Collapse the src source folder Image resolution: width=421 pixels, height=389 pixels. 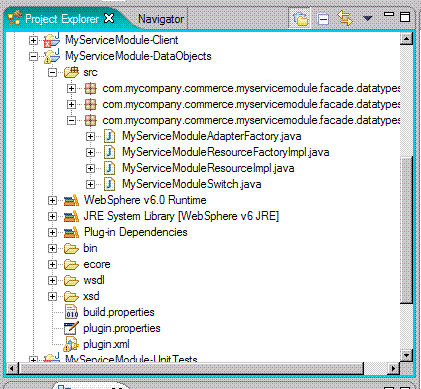52,72
